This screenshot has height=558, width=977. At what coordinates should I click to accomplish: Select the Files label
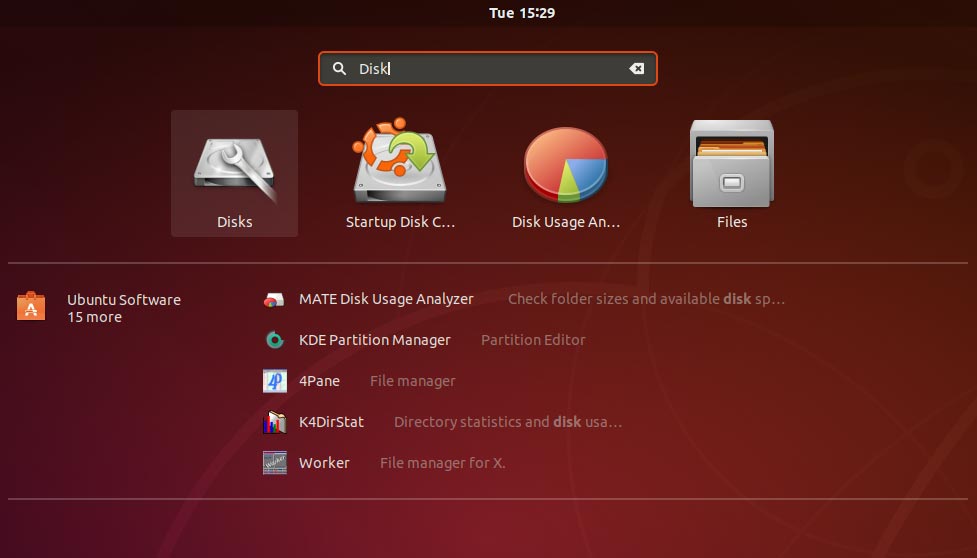(x=732, y=222)
